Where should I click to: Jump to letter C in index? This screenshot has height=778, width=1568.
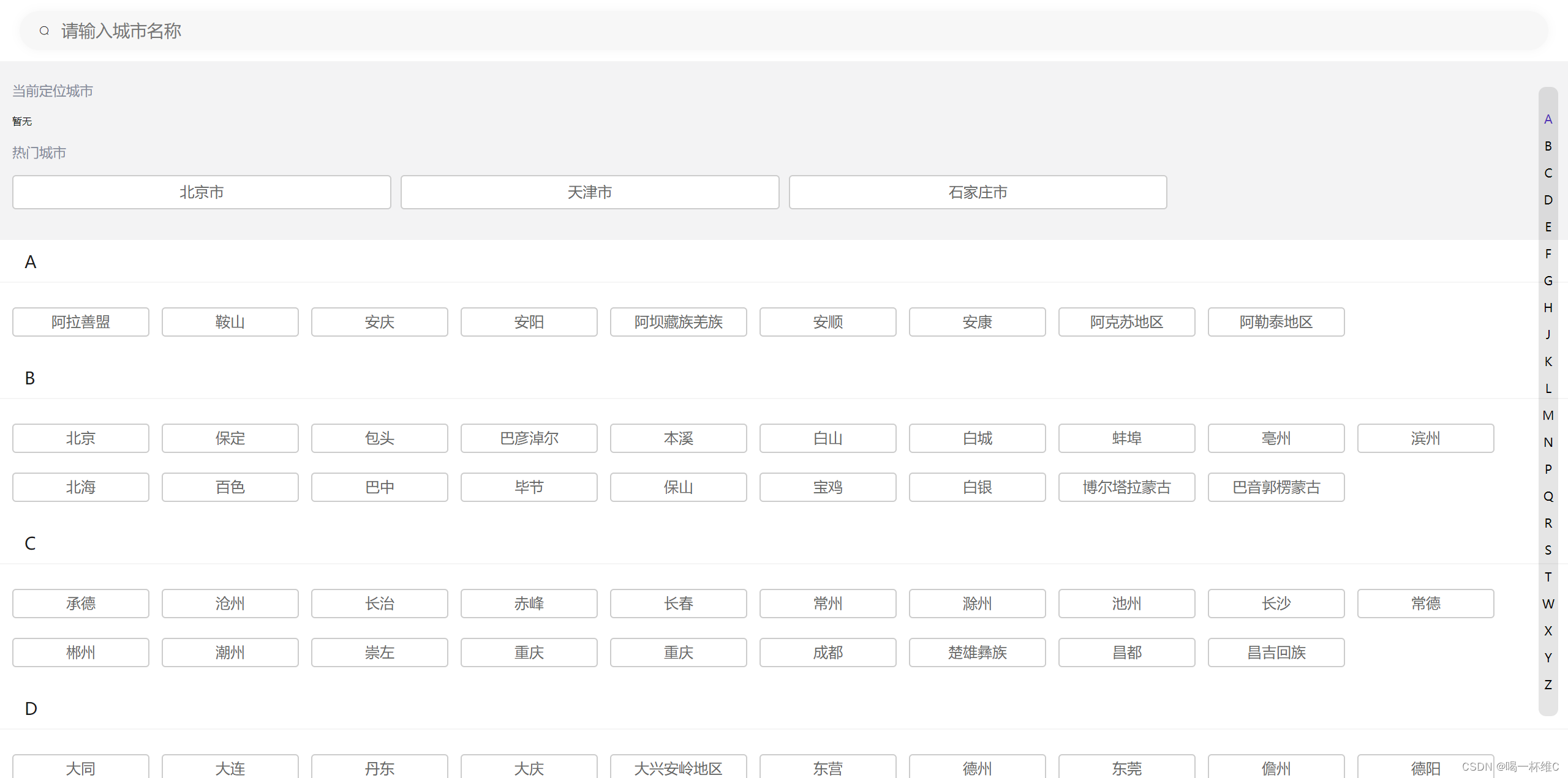[1548, 173]
